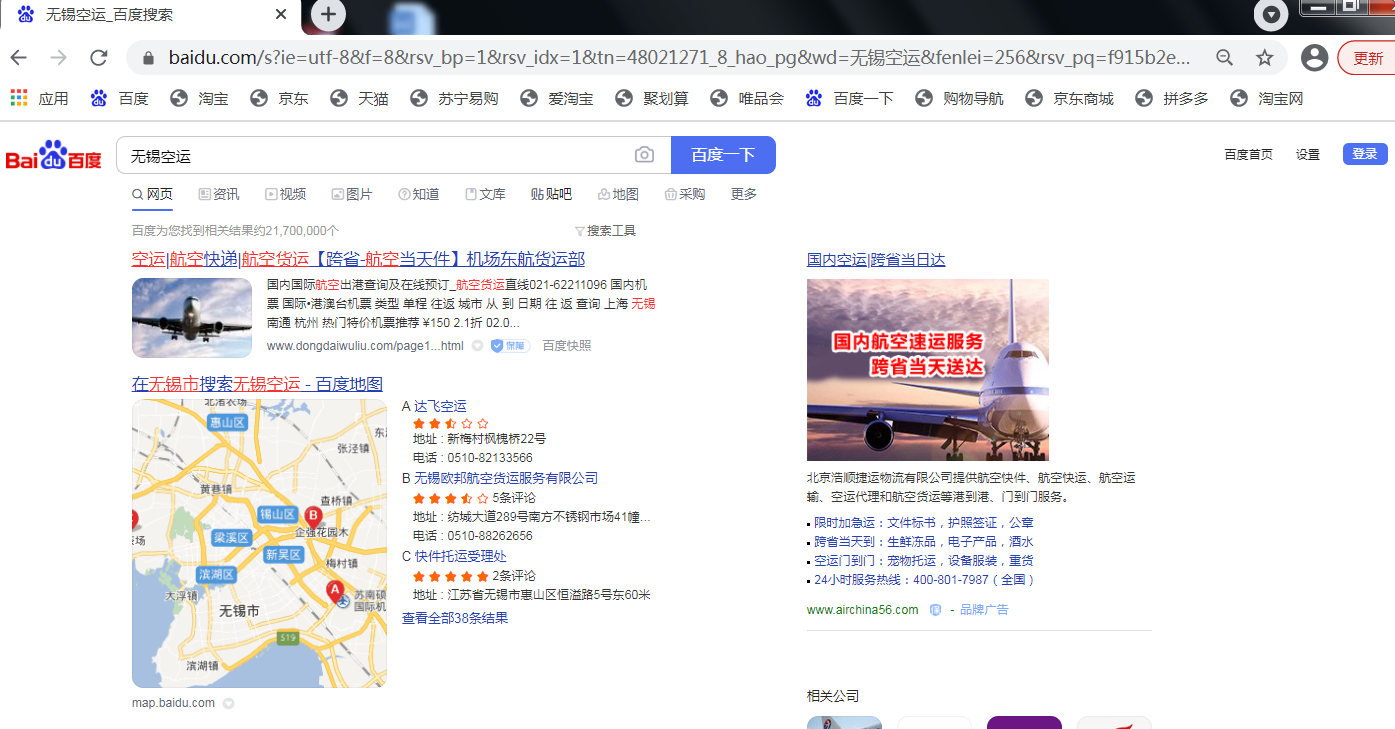Select the 网页 tab
Viewport: 1395px width, 729px height.
point(152,194)
